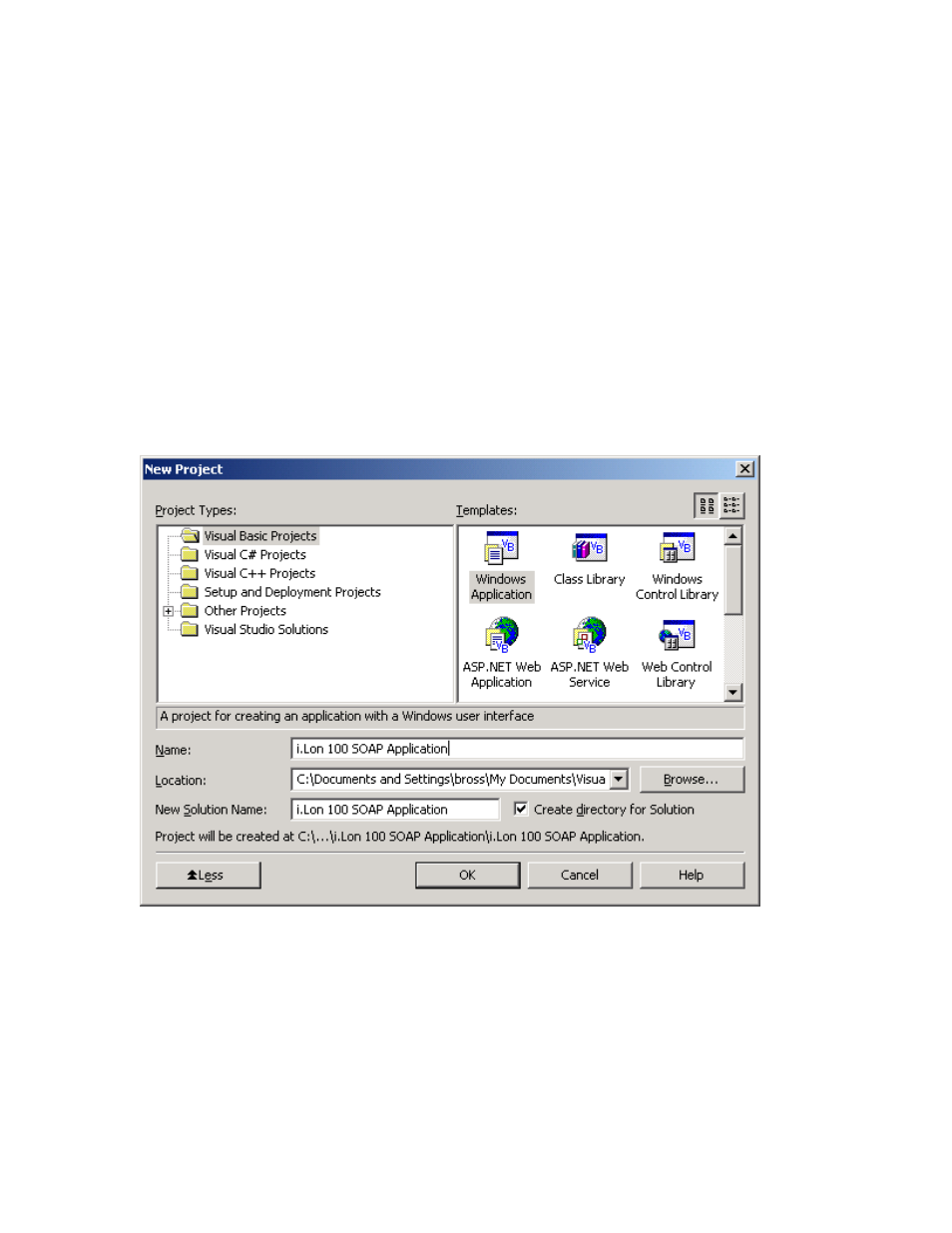Click into the New Solution Name field
This screenshot has height=1233, width=952.
click(x=395, y=809)
